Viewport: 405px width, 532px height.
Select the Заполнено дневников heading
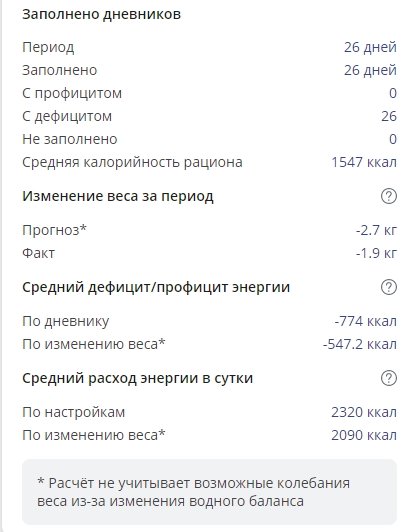(101, 14)
